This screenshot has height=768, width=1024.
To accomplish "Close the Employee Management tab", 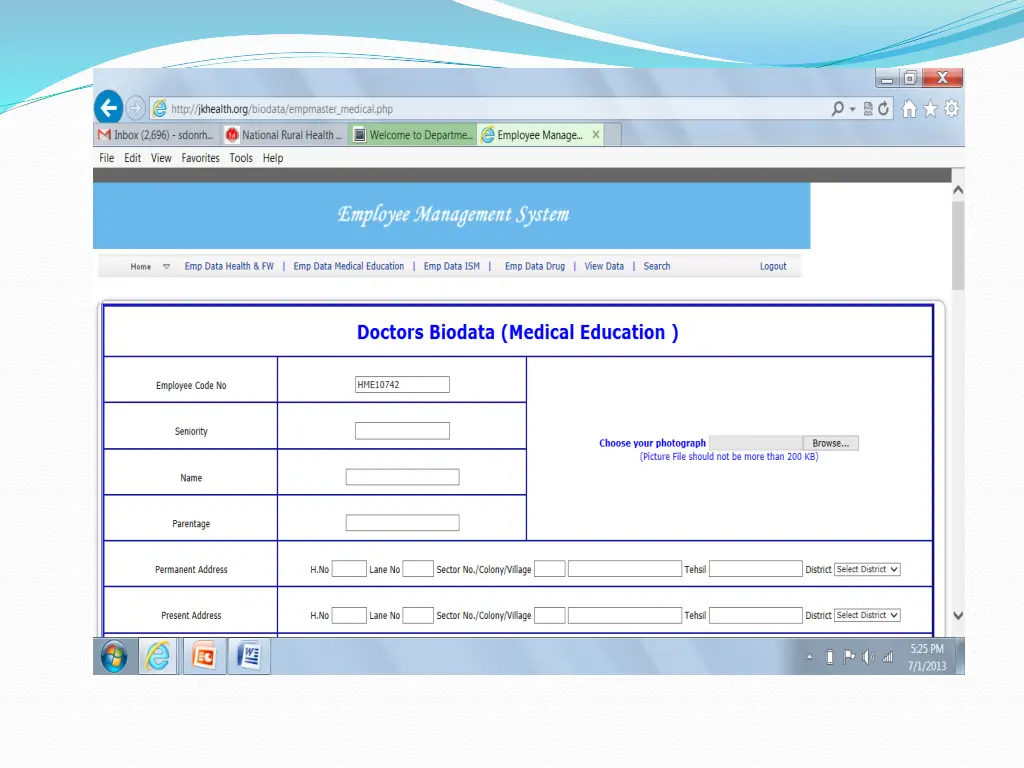I will coord(596,135).
